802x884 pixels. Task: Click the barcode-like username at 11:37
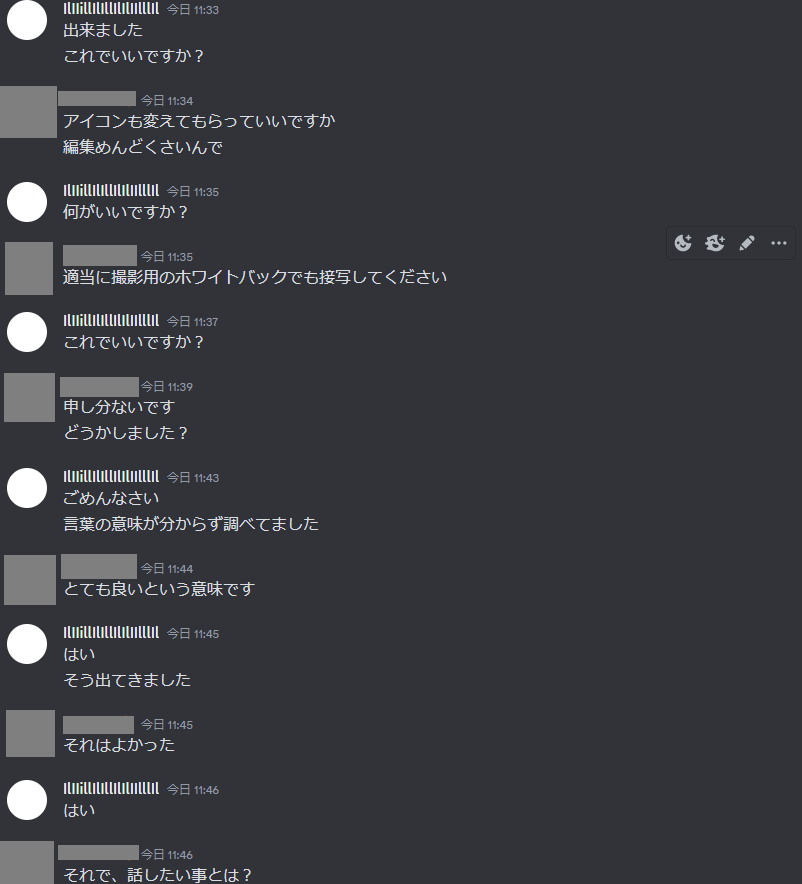tap(111, 320)
